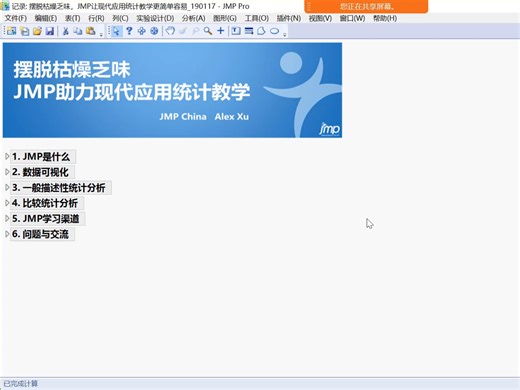This screenshot has height=390, width=520.
Task: Expand section 6. 问题与交流
Action: [x=7, y=234]
